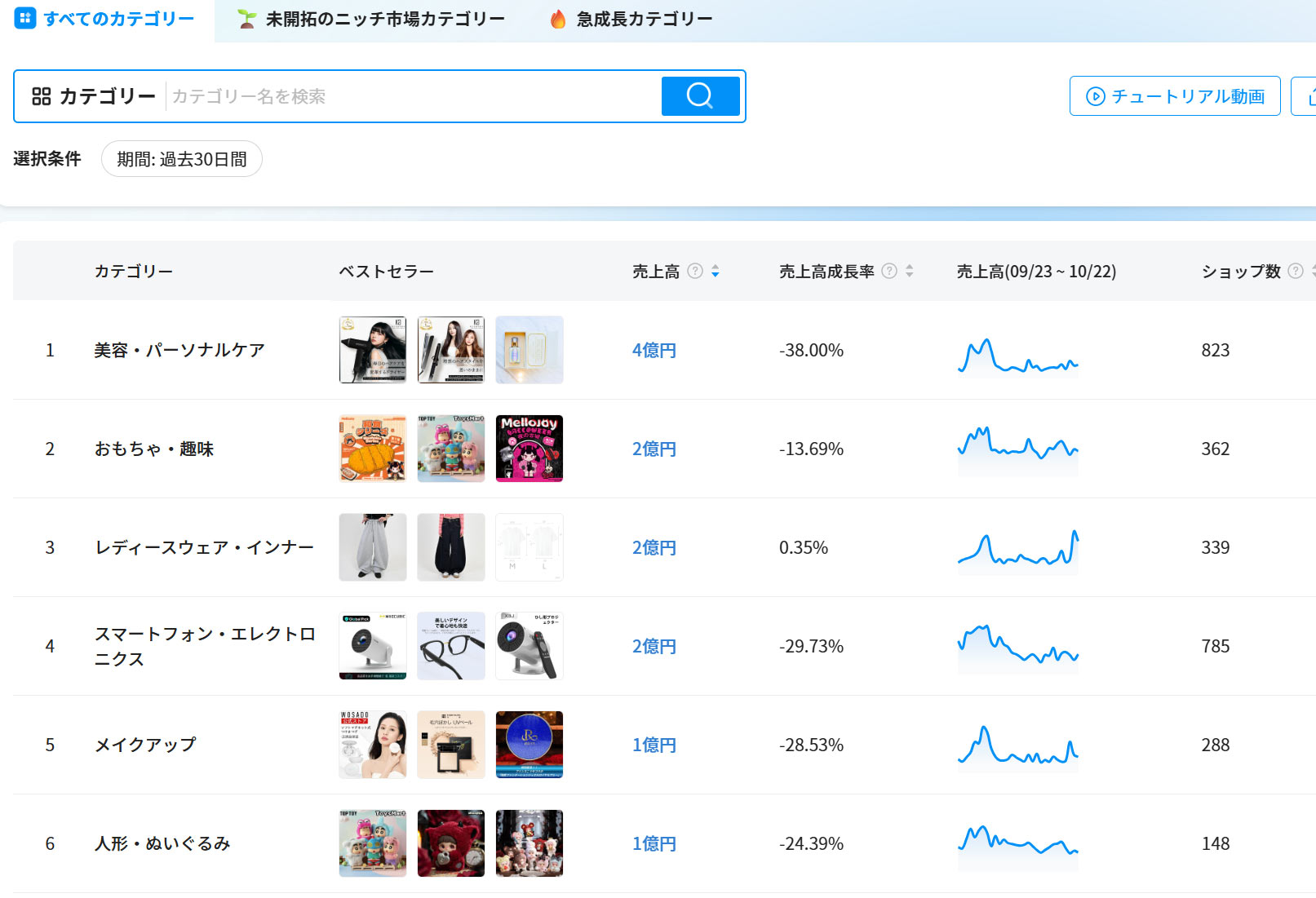Open the チュートリアル動画 button
The image size is (1316, 898).
point(1174,96)
